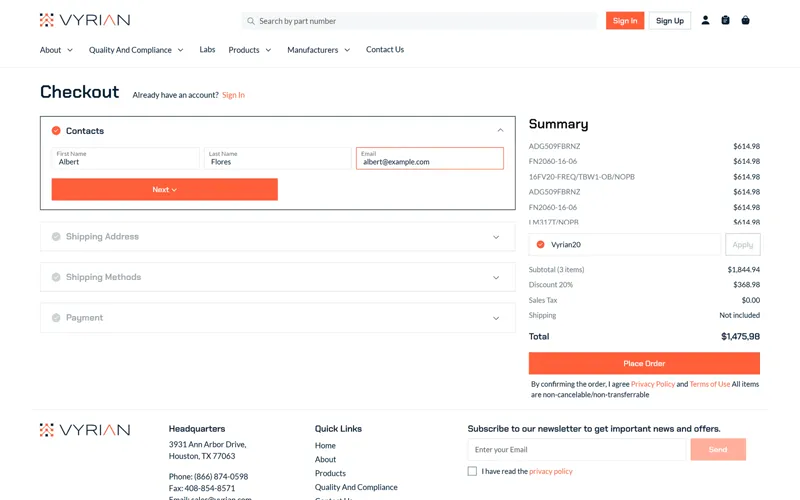Tick the privacy policy newsletter checkbox
Screen dimensions: 800x500
click(x=472, y=471)
